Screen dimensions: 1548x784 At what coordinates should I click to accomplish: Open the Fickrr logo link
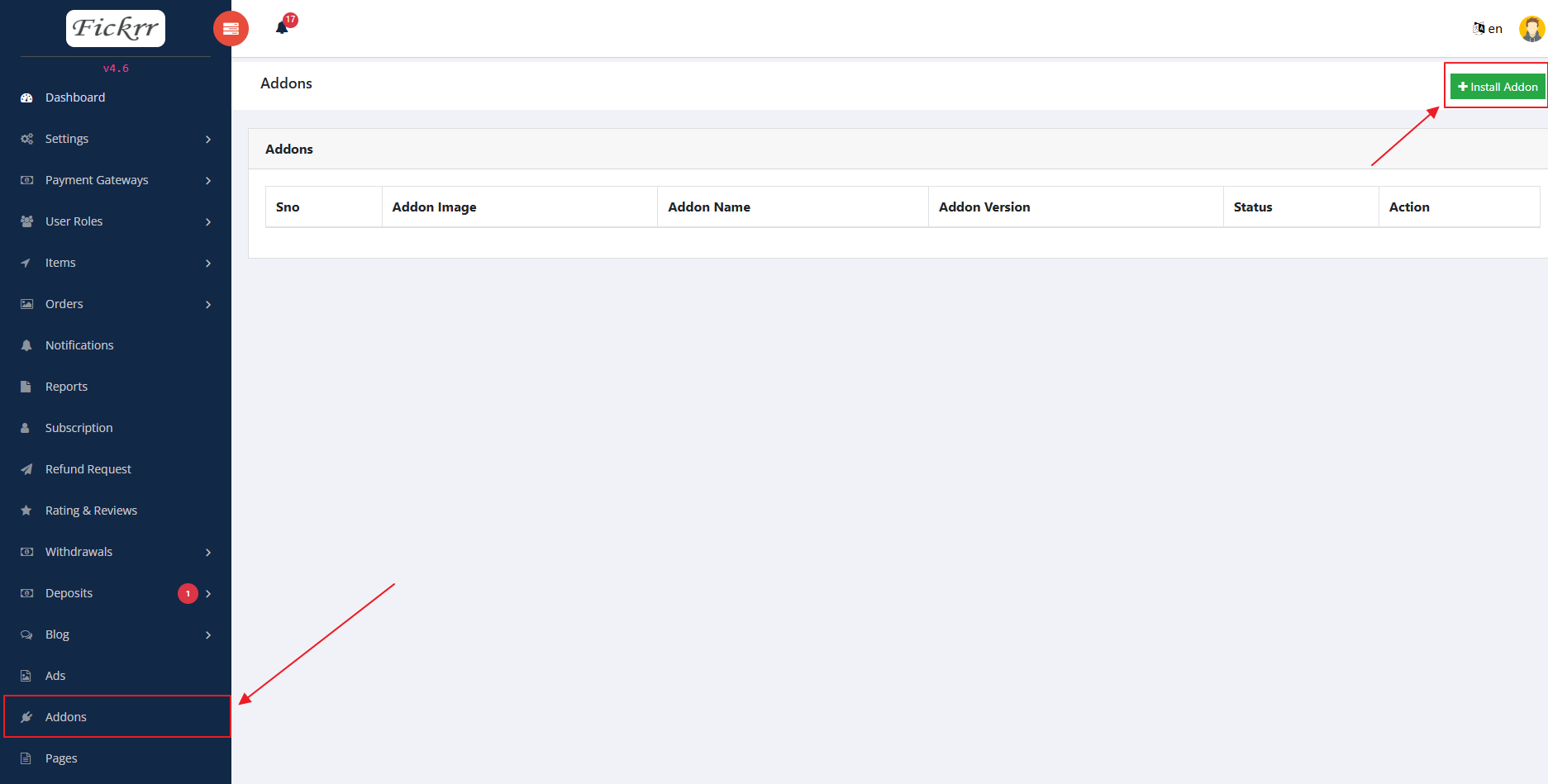point(115,27)
